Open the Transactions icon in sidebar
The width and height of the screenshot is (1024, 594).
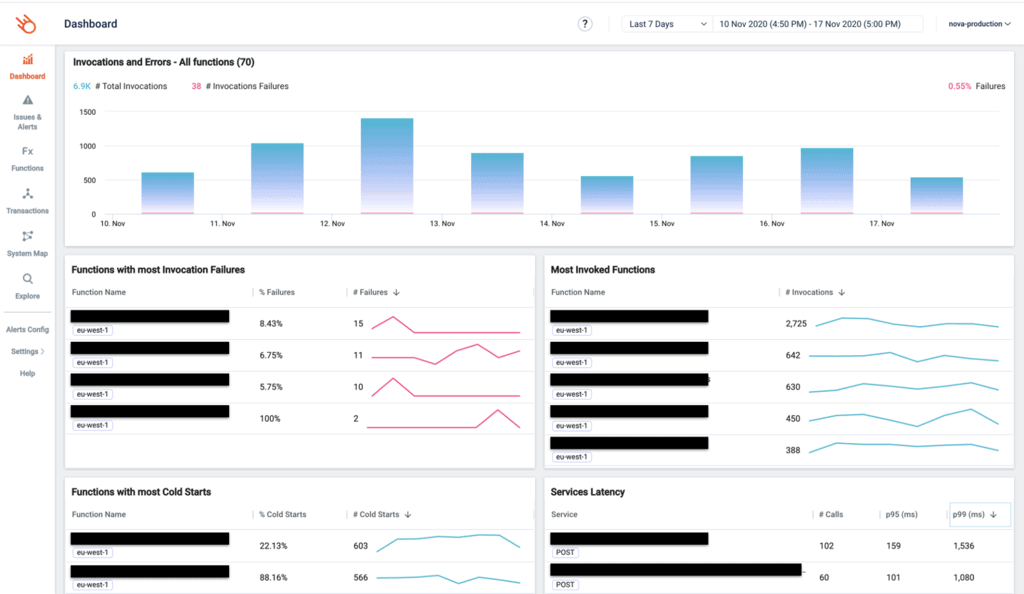27,194
